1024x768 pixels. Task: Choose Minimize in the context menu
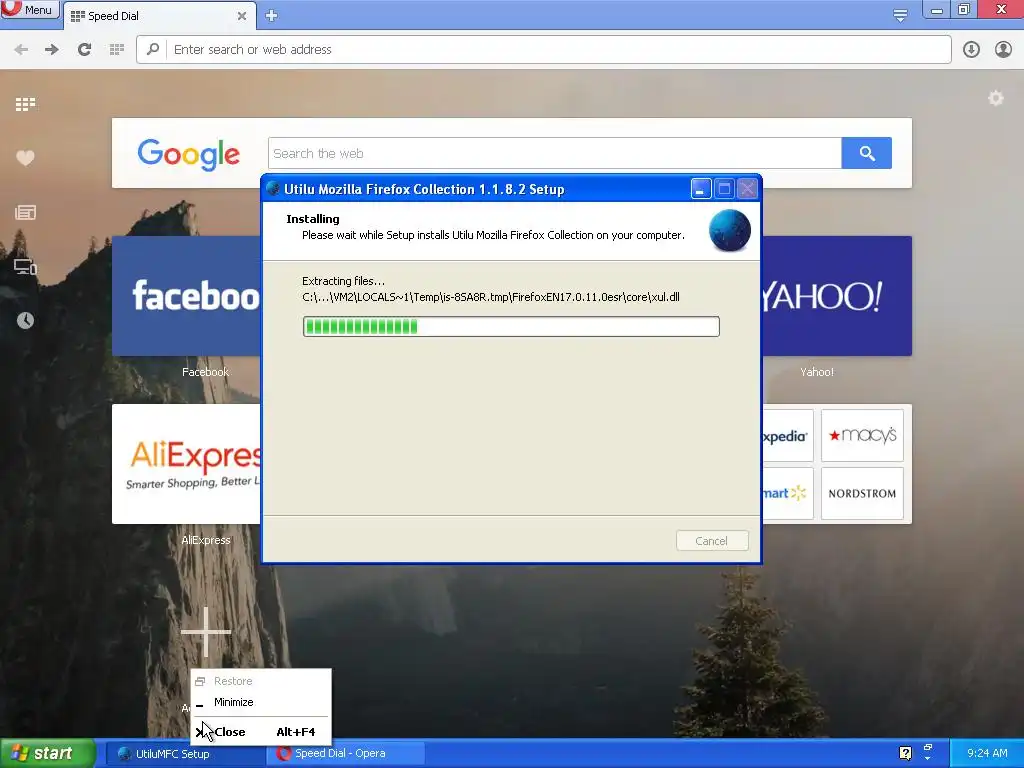[261, 702]
